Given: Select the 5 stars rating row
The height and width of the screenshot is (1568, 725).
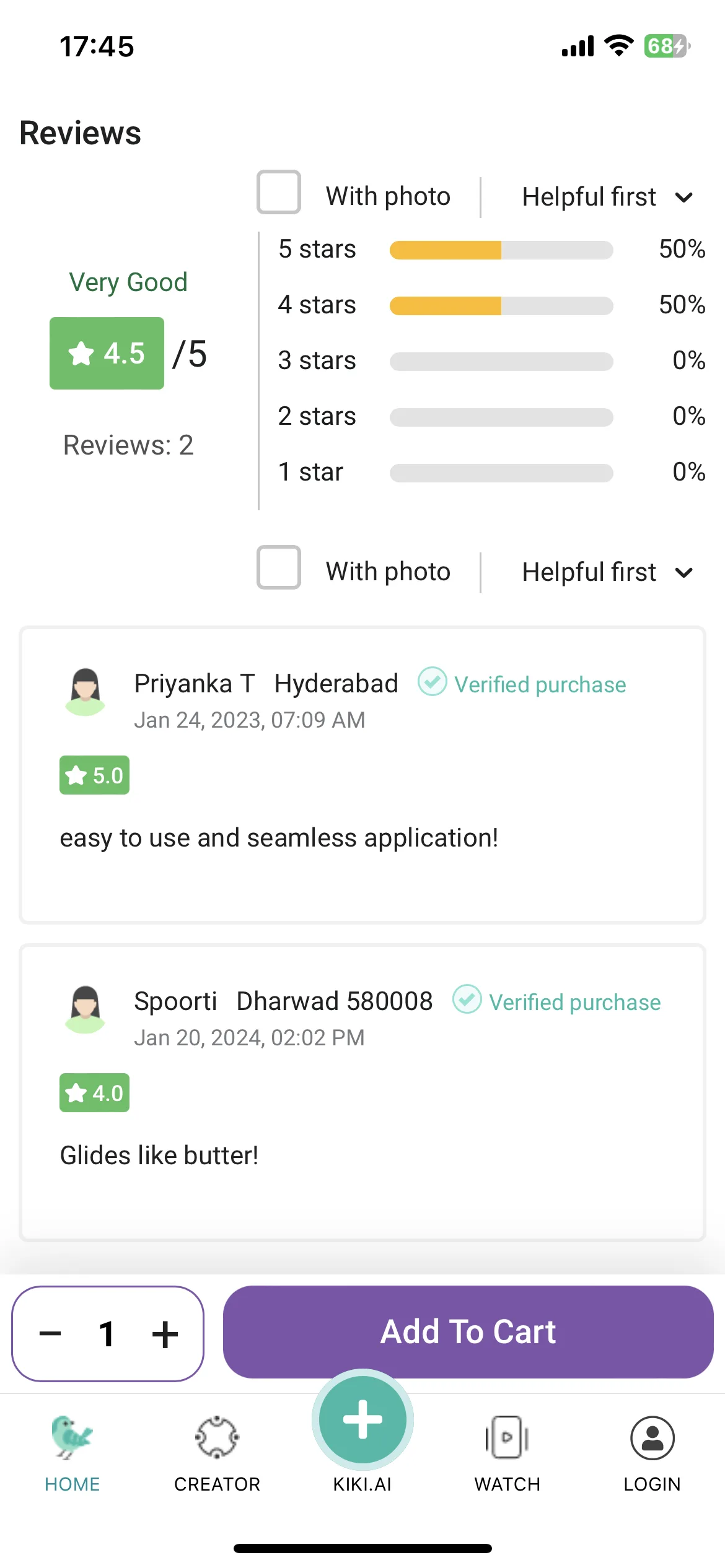Looking at the screenshot, I should [491, 250].
